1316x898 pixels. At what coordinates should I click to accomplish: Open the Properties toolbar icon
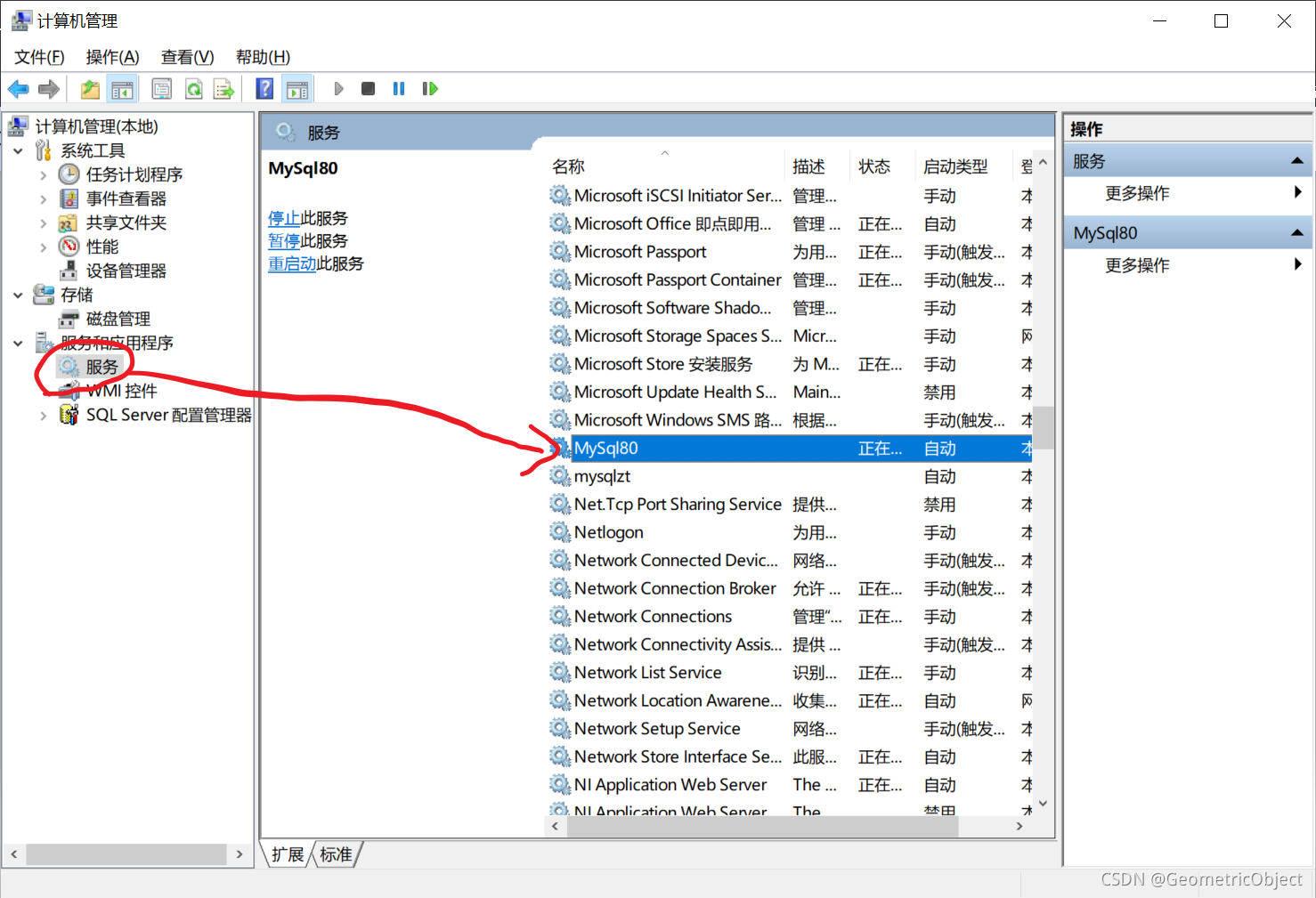point(162,89)
